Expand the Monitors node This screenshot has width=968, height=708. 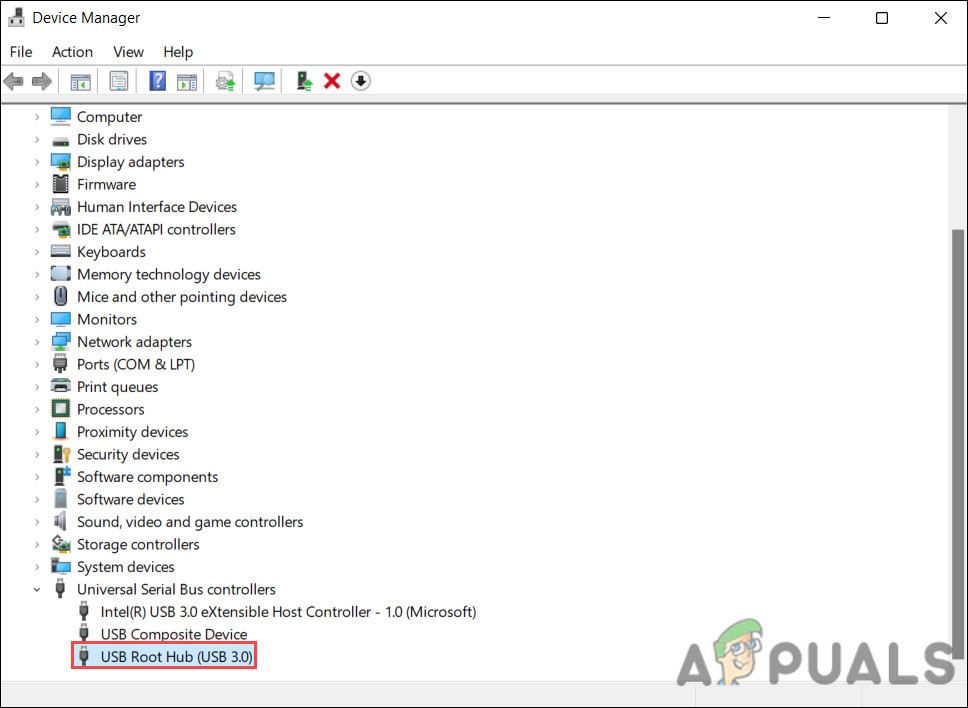37,320
